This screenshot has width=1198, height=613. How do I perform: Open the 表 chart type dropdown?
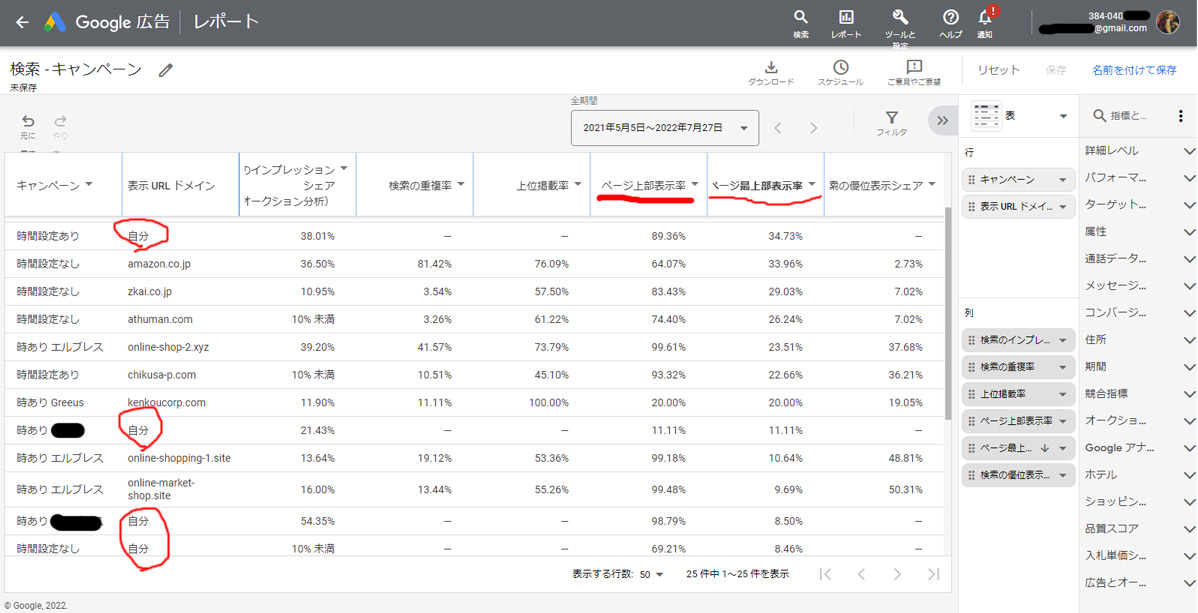1020,116
